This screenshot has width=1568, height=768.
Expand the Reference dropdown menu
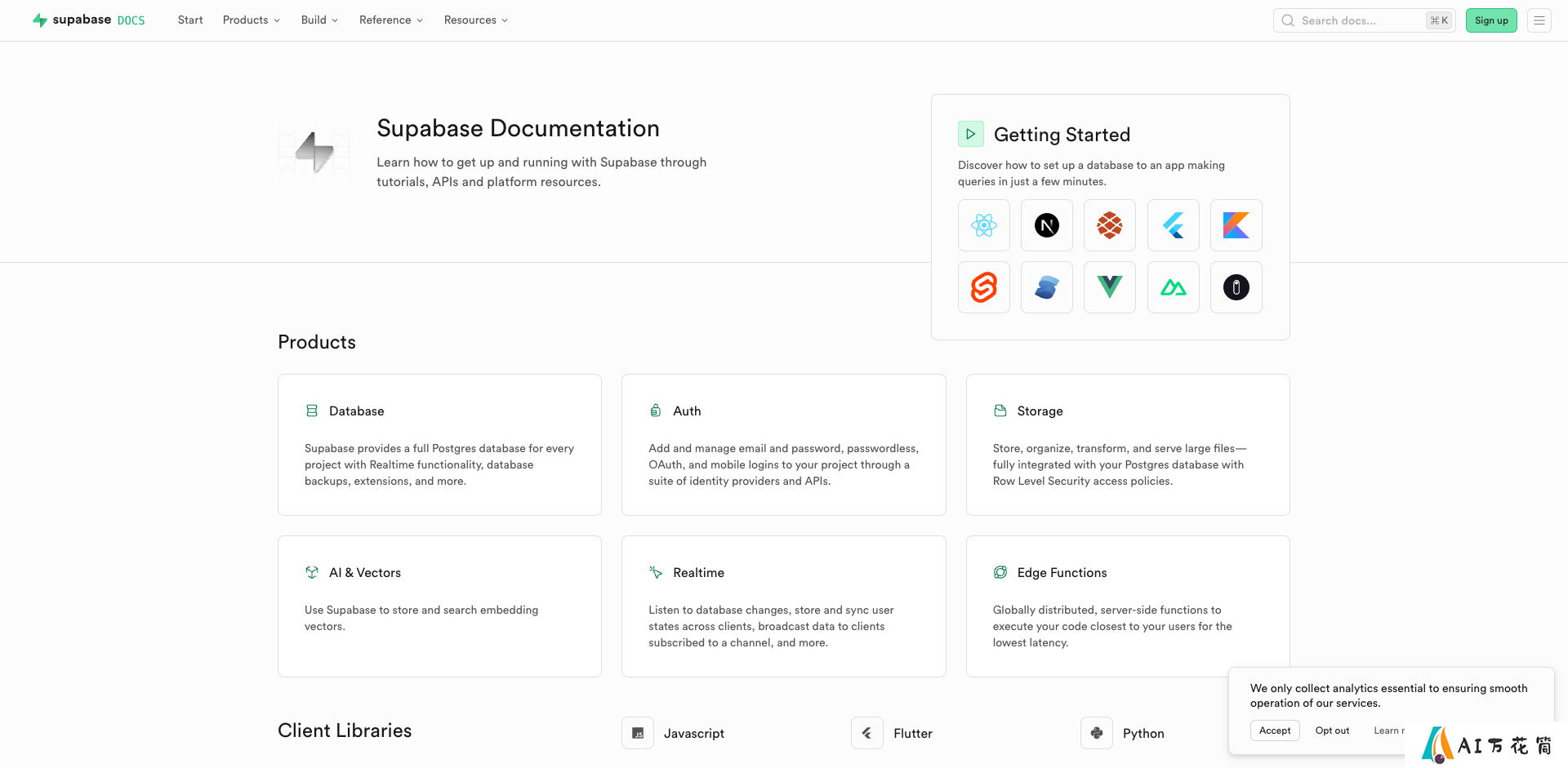(x=391, y=20)
